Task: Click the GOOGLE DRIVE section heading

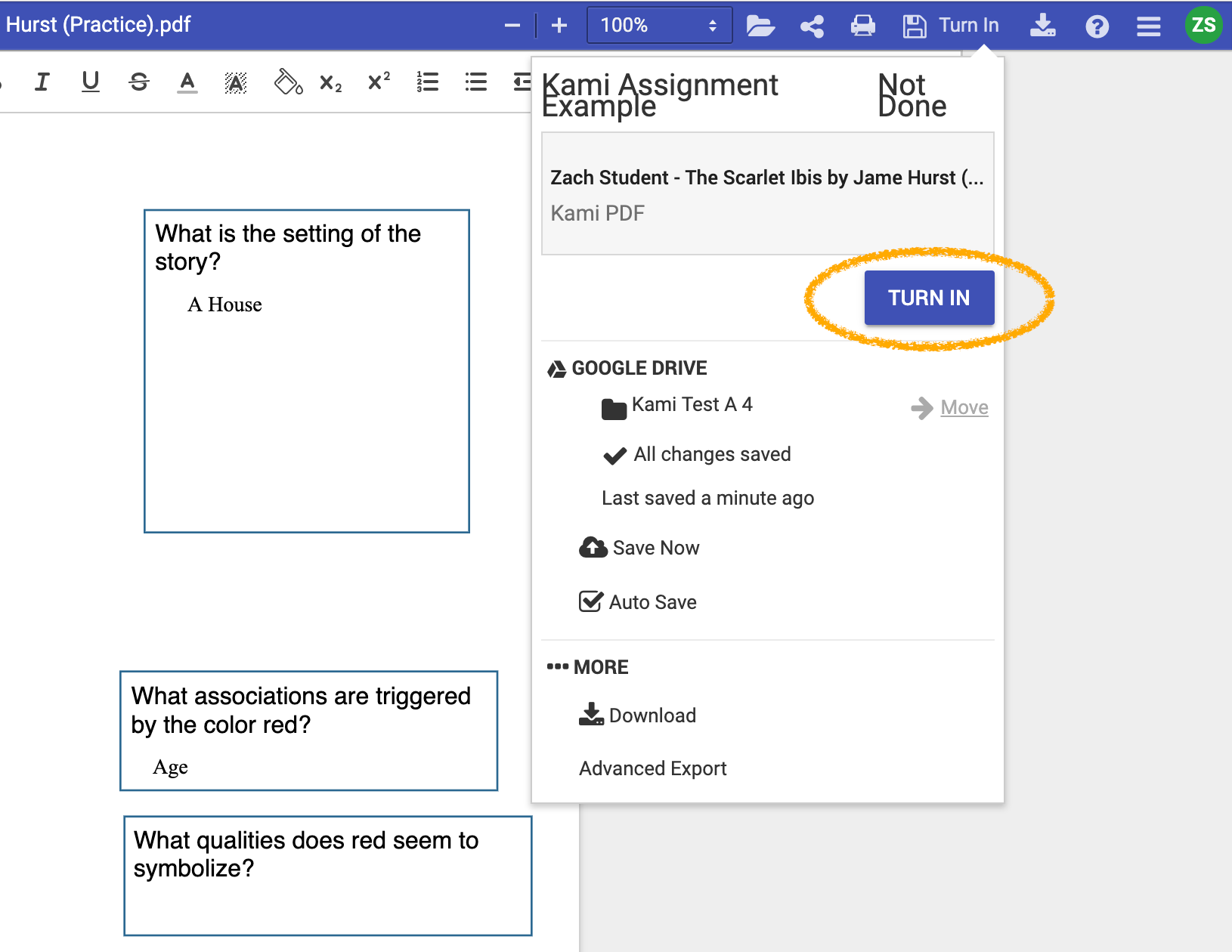Action: 639,368
